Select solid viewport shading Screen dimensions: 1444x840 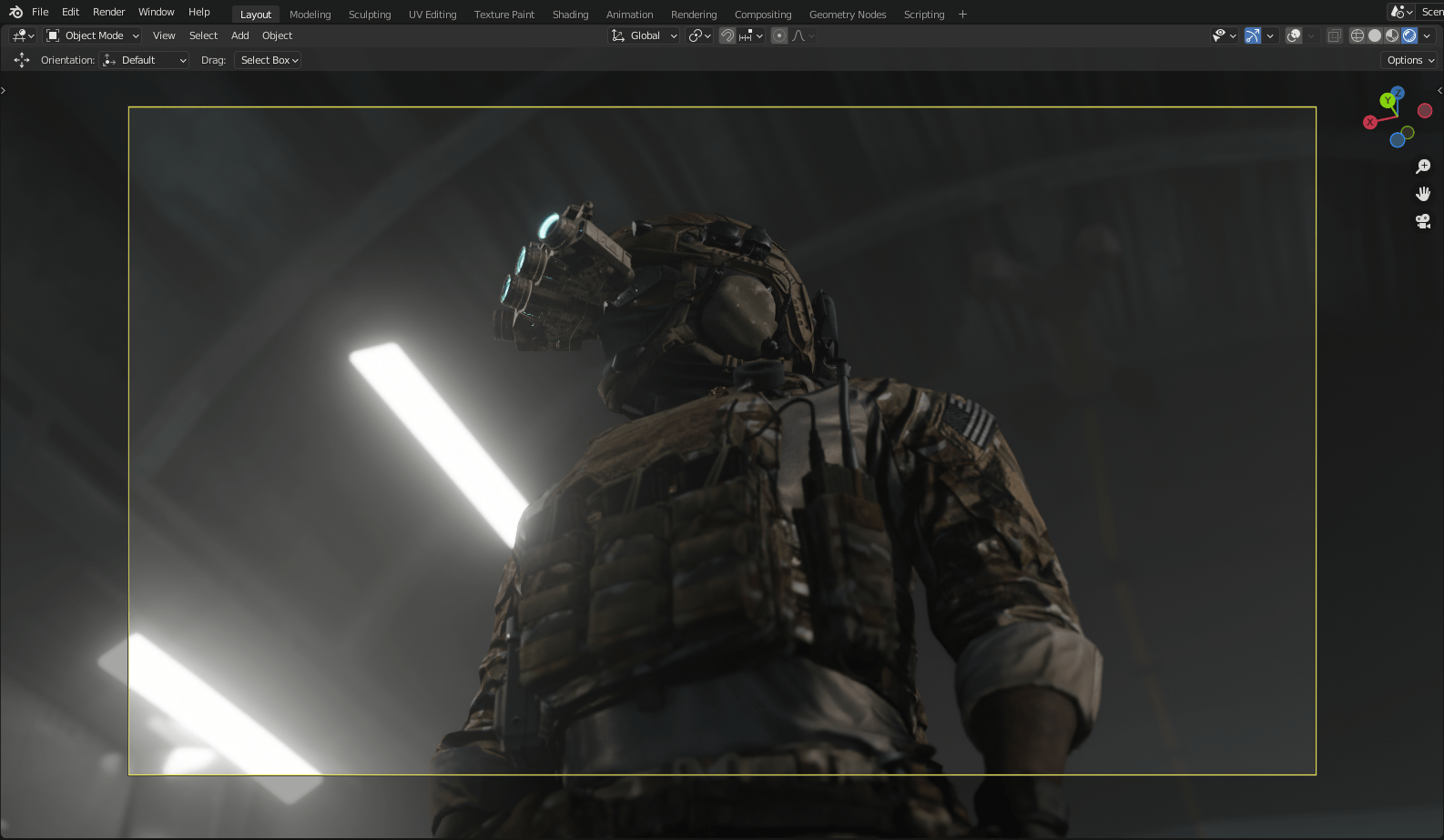coord(1375,35)
